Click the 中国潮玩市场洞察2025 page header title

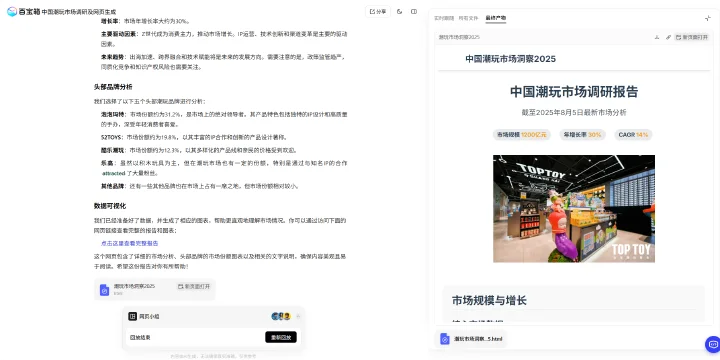(511, 59)
